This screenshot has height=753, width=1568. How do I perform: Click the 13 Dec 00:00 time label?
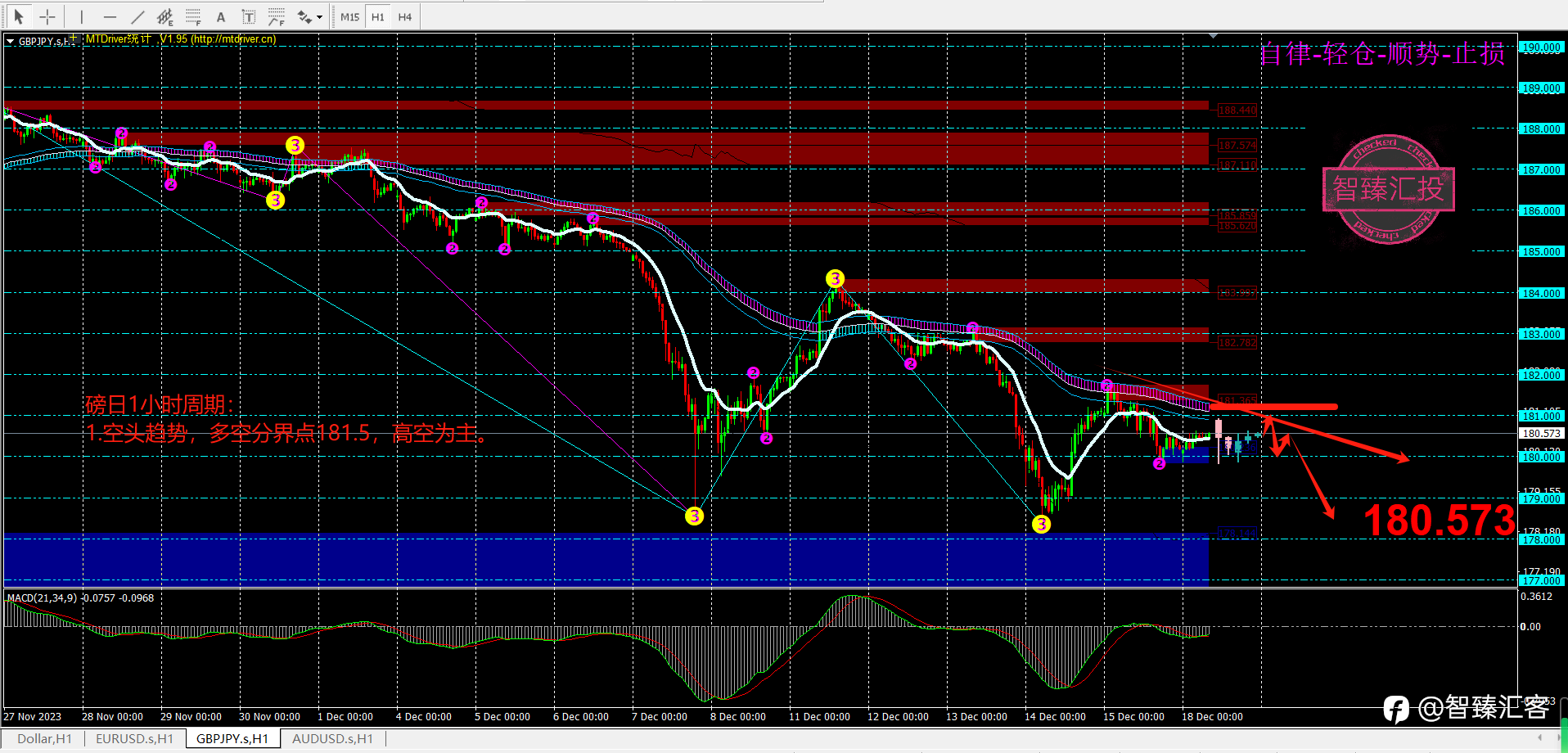point(976,716)
